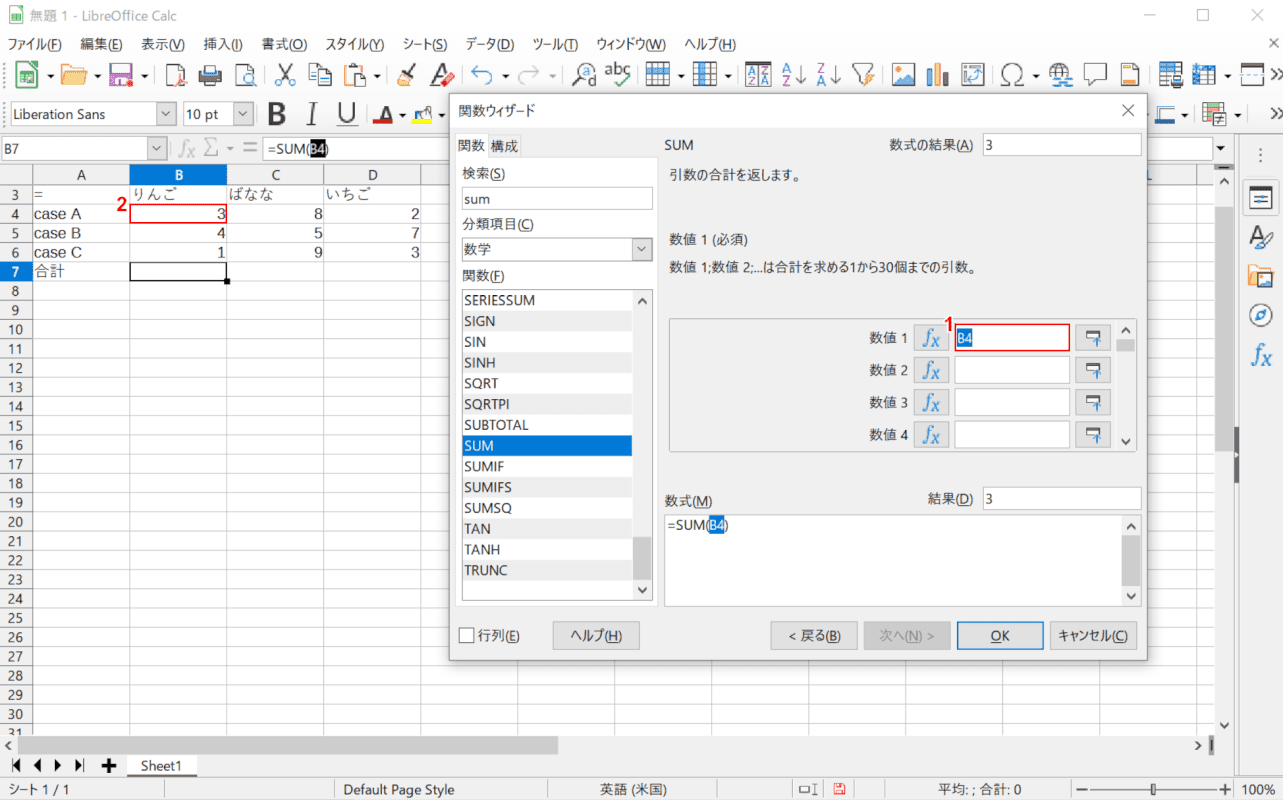This screenshot has height=800, width=1283.
Task: Toggle Italic formatting
Action: click(312, 114)
